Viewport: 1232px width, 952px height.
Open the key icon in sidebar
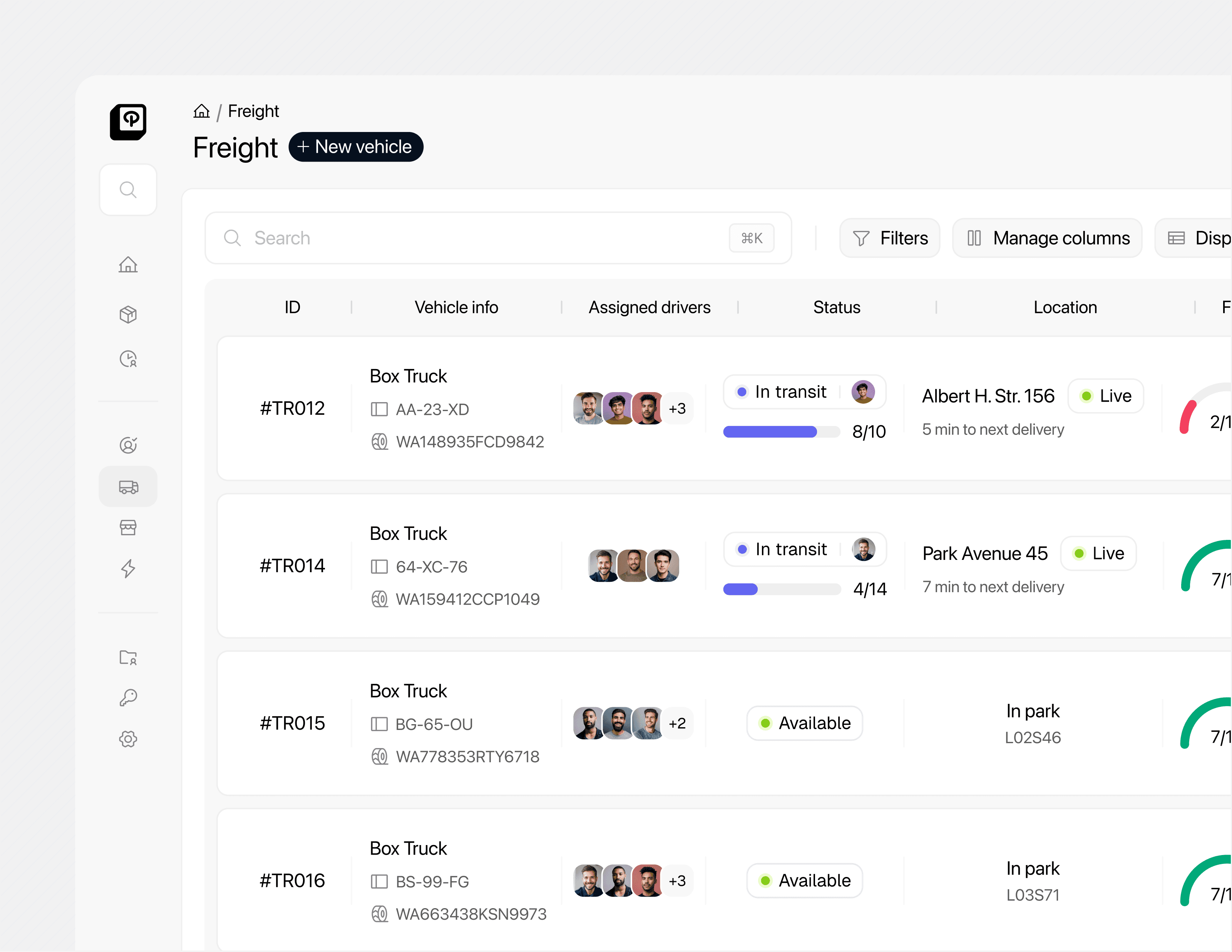tap(128, 698)
